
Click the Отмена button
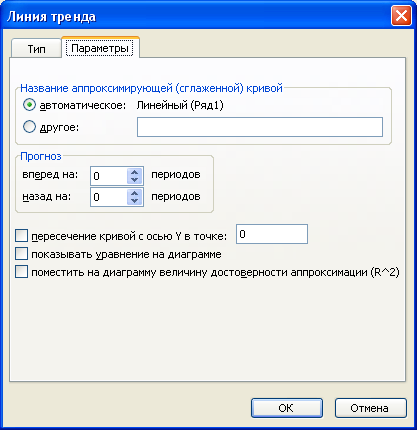[370, 408]
